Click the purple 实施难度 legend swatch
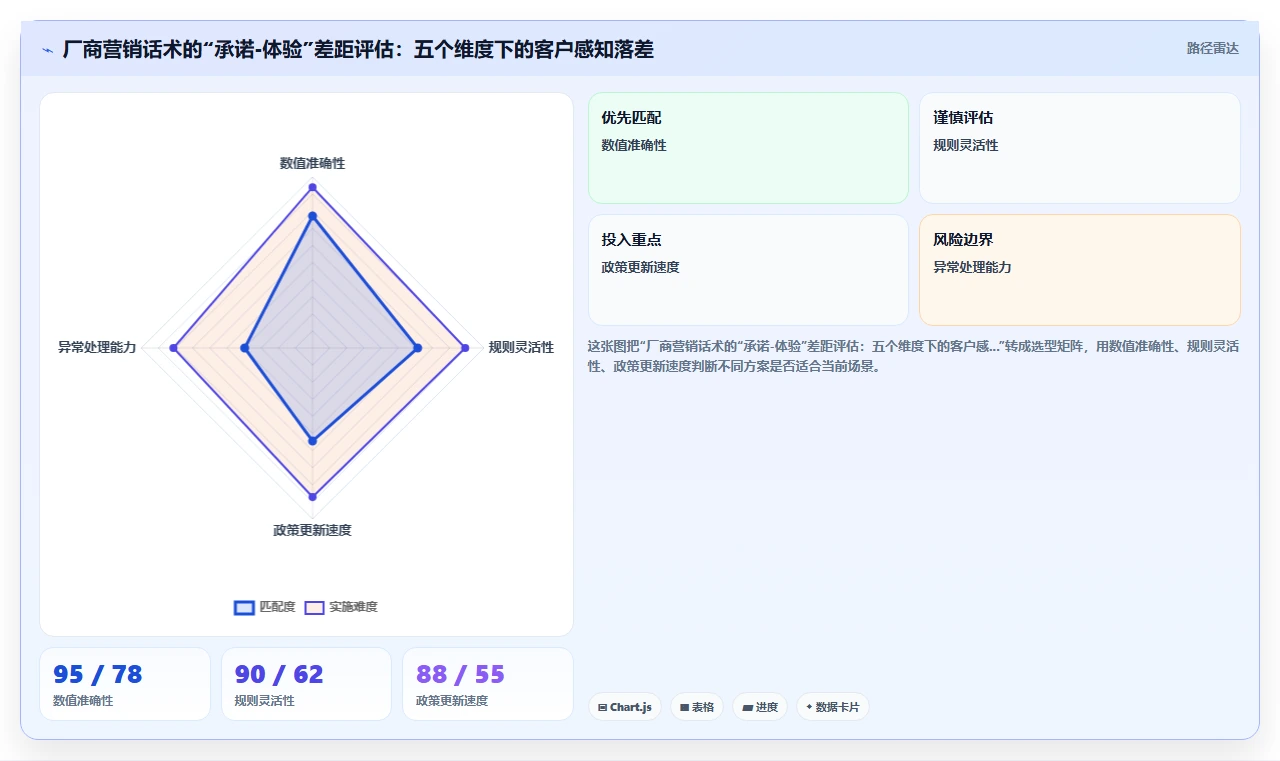This screenshot has height=761, width=1280. pyautogui.click(x=315, y=607)
